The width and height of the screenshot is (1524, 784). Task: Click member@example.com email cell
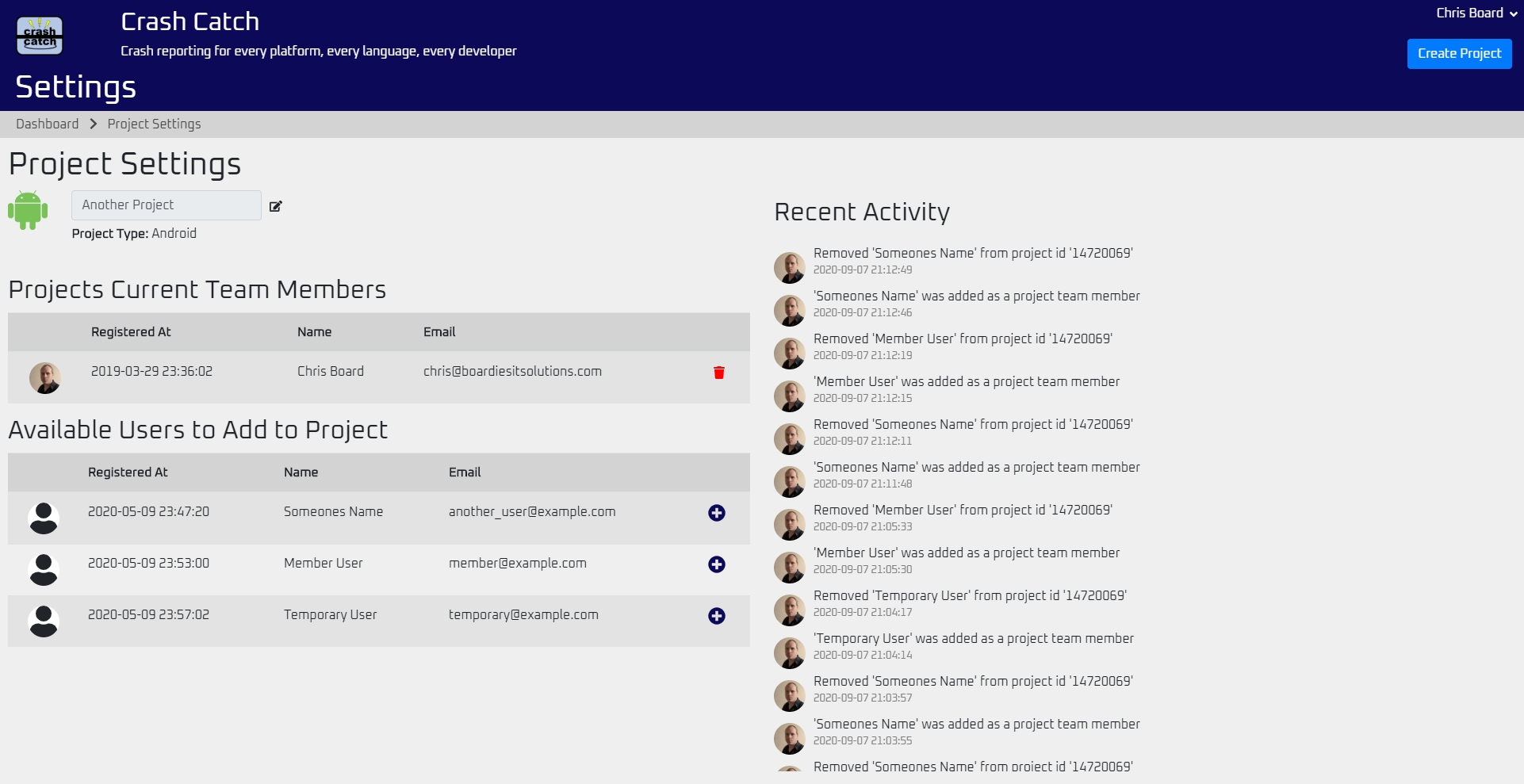[518, 563]
